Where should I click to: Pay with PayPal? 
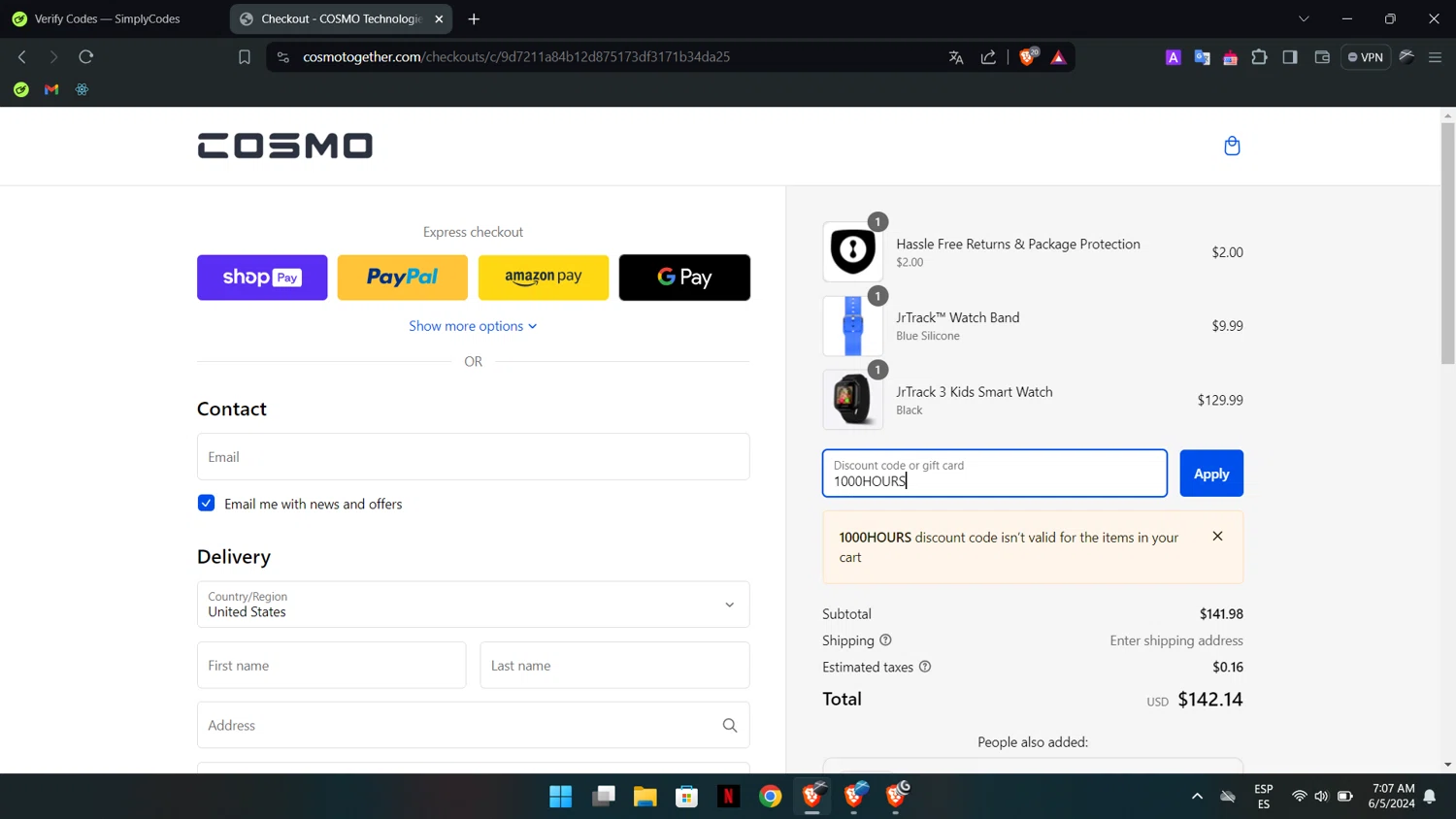pyautogui.click(x=403, y=278)
